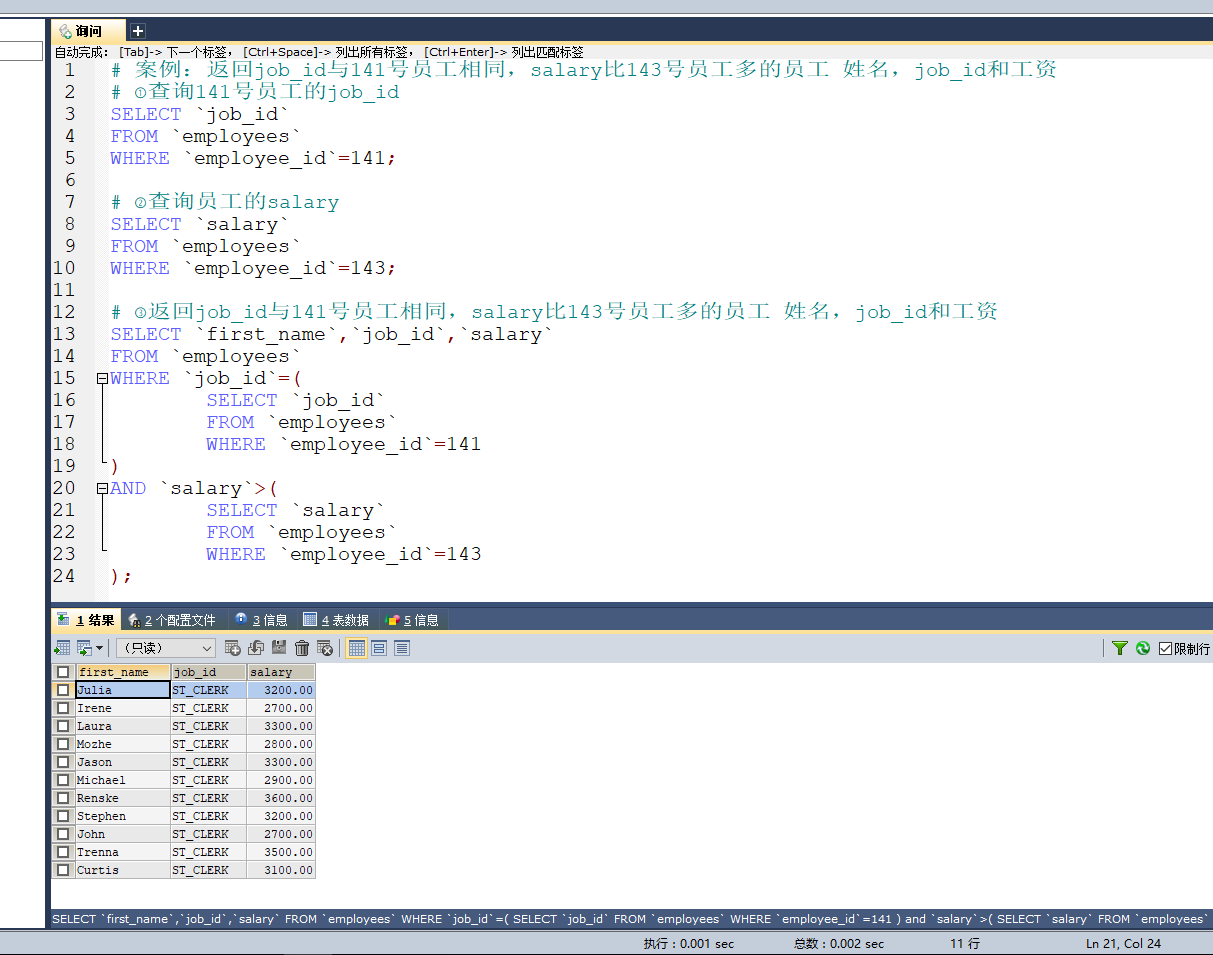
Task: Toggle the 限制行 limit rows checkbox
Action: click(x=1165, y=648)
